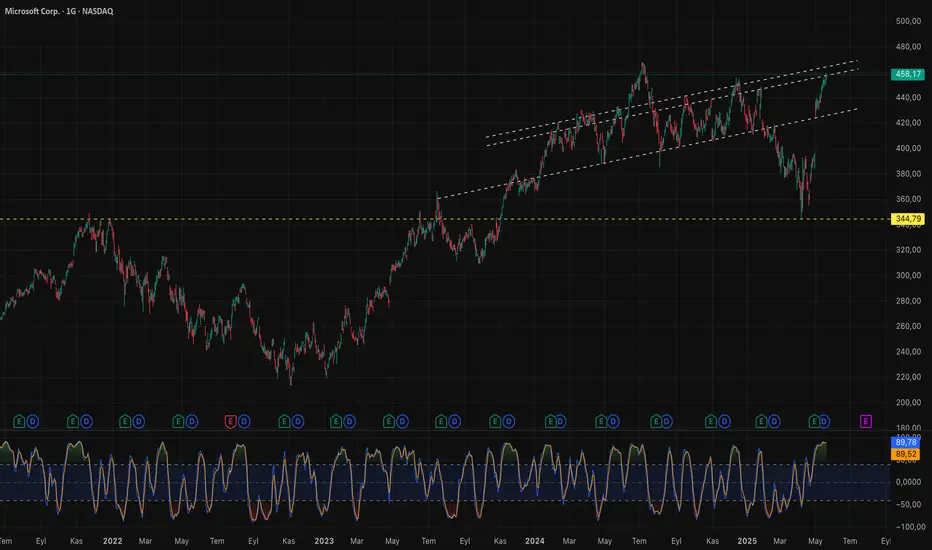The height and width of the screenshot is (550, 932).
Task: Select the orange 89,52 indicator value label
Action: click(x=905, y=454)
